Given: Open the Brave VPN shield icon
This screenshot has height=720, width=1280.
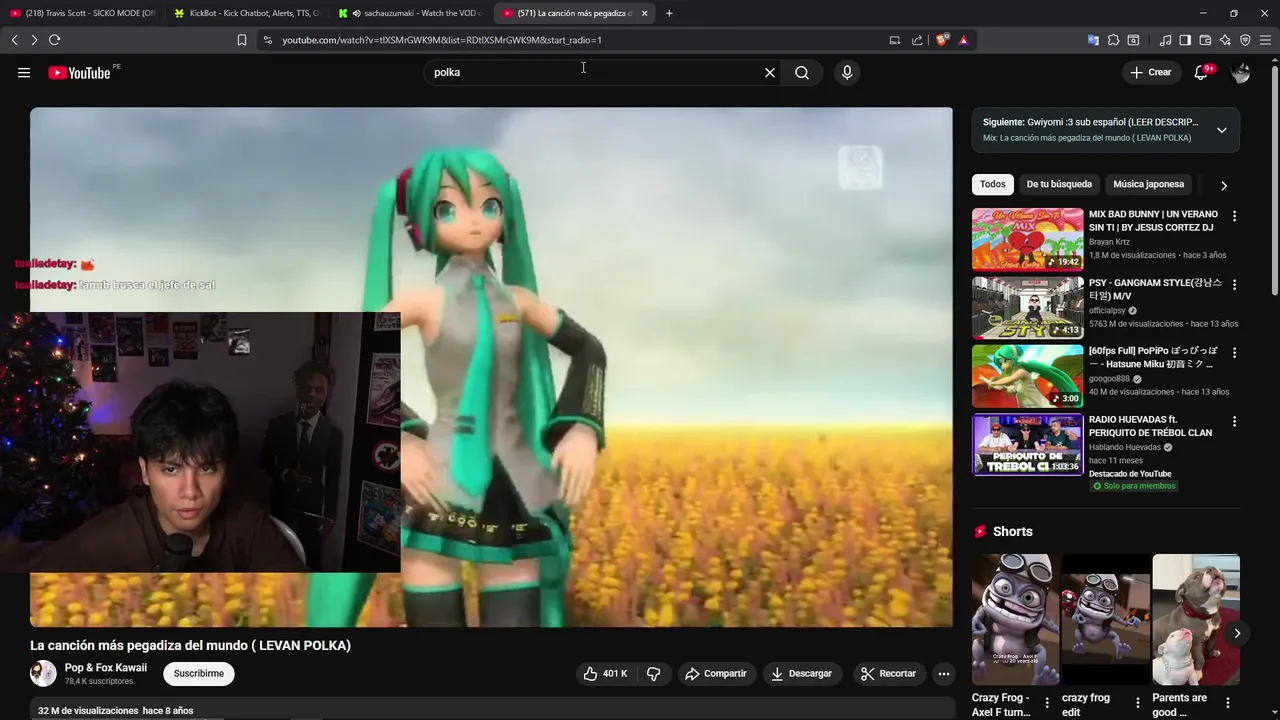Looking at the screenshot, I should tap(1245, 40).
